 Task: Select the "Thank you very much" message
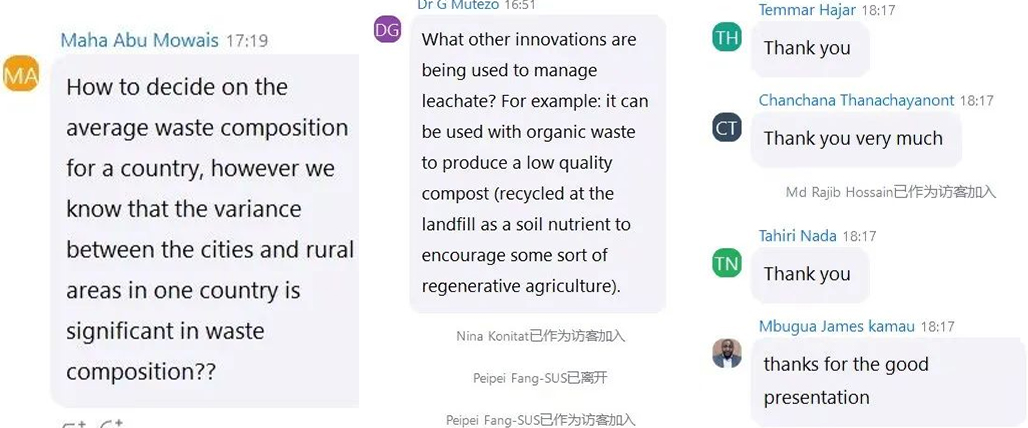(853, 139)
